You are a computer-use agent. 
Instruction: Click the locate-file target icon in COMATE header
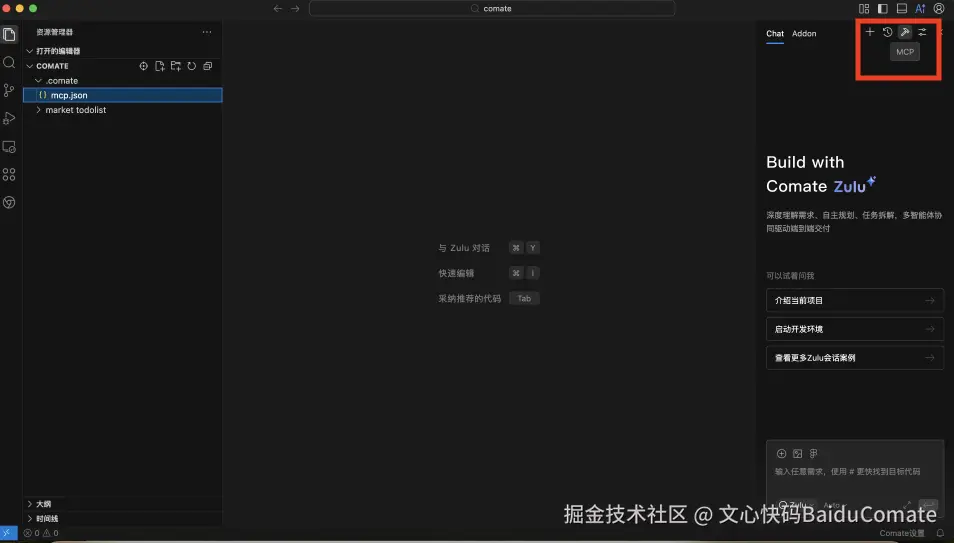point(144,66)
